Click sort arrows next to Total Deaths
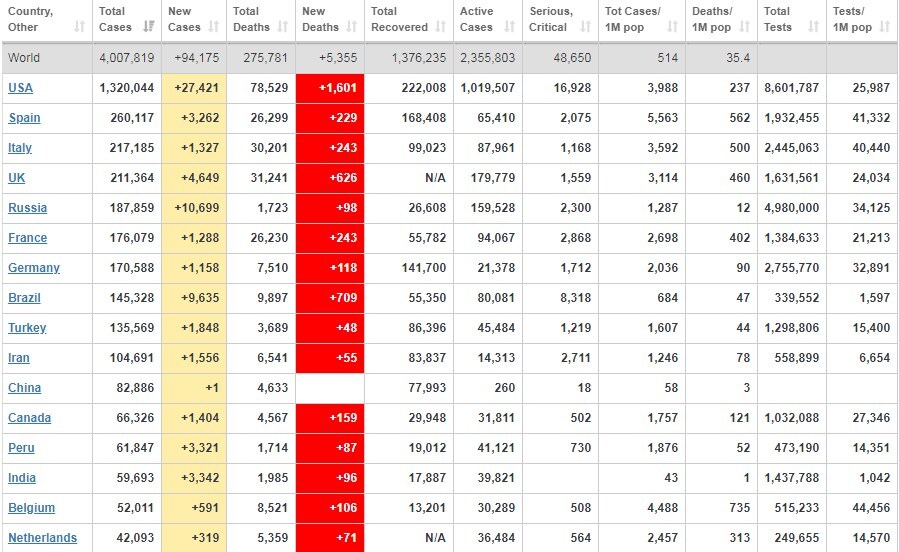Viewport: 899px width, 552px height. (x=283, y=27)
